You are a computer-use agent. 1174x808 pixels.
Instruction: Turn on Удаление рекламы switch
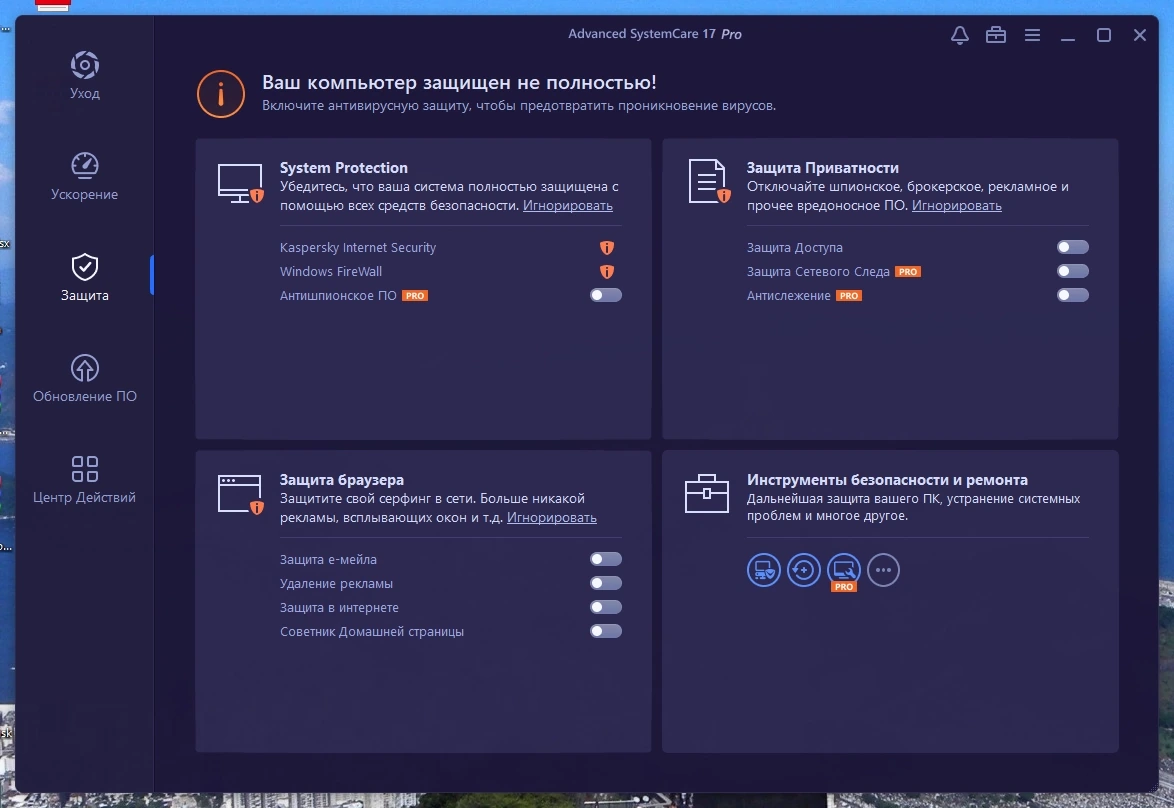pos(606,583)
